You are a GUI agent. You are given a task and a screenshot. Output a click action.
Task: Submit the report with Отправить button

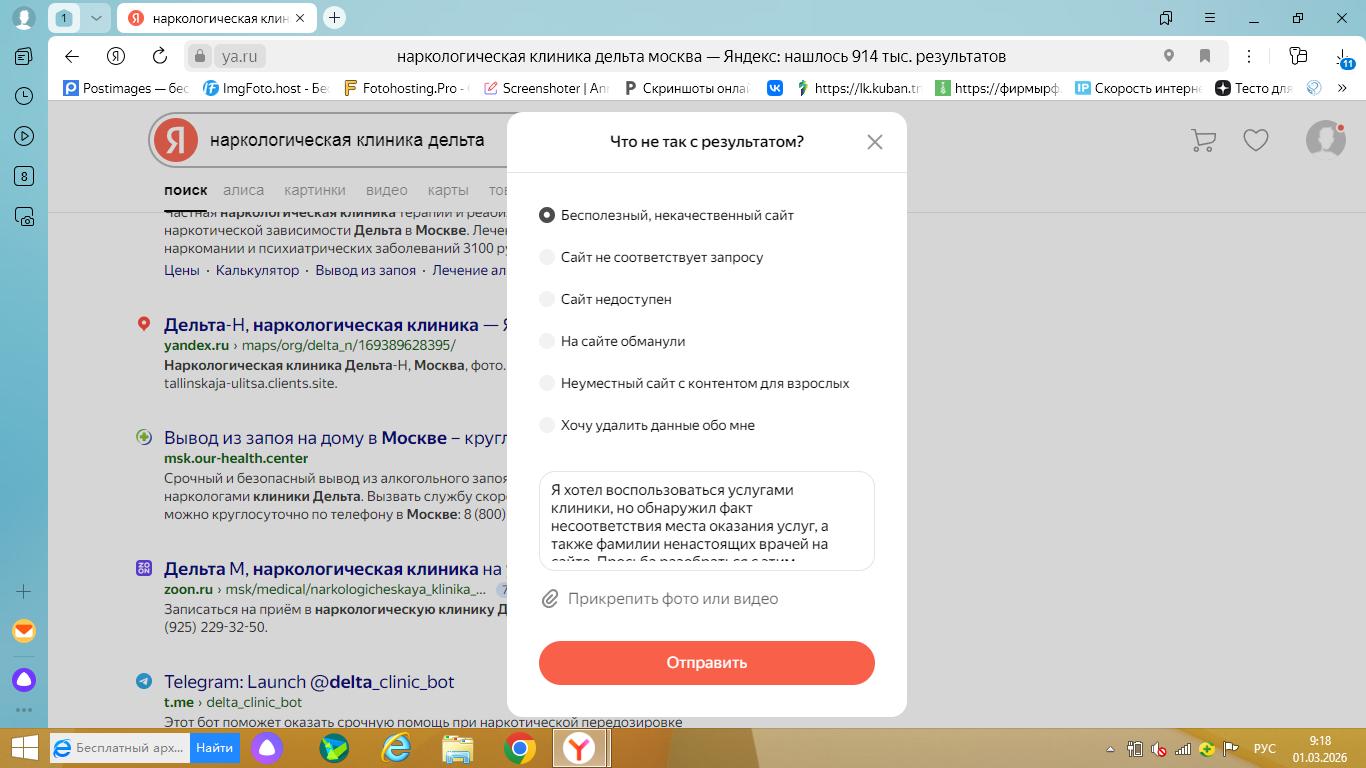[707, 663]
